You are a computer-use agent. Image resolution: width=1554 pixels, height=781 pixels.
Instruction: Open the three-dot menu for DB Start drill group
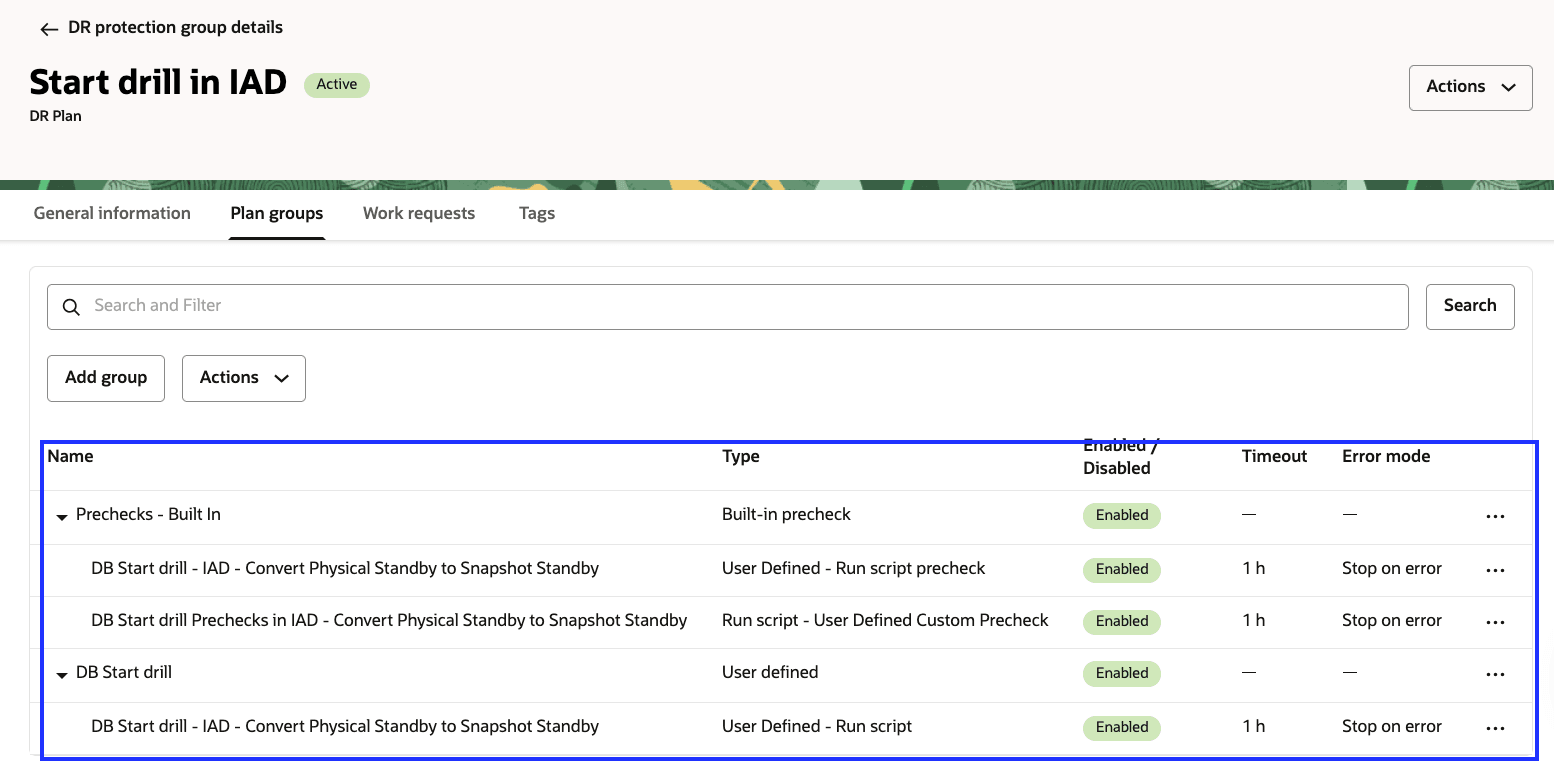(1495, 673)
